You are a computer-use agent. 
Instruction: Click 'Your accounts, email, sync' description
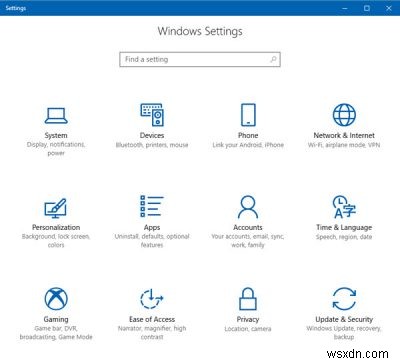point(248,241)
